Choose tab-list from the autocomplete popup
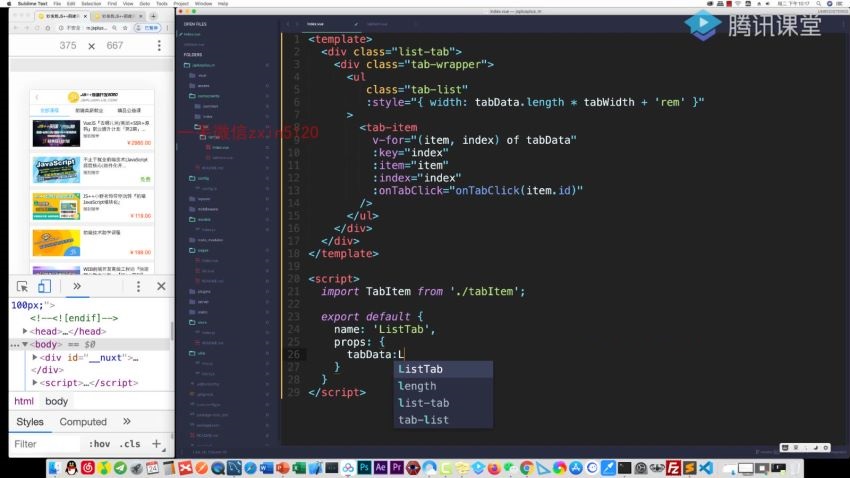The height and width of the screenshot is (478, 850). coord(443,419)
